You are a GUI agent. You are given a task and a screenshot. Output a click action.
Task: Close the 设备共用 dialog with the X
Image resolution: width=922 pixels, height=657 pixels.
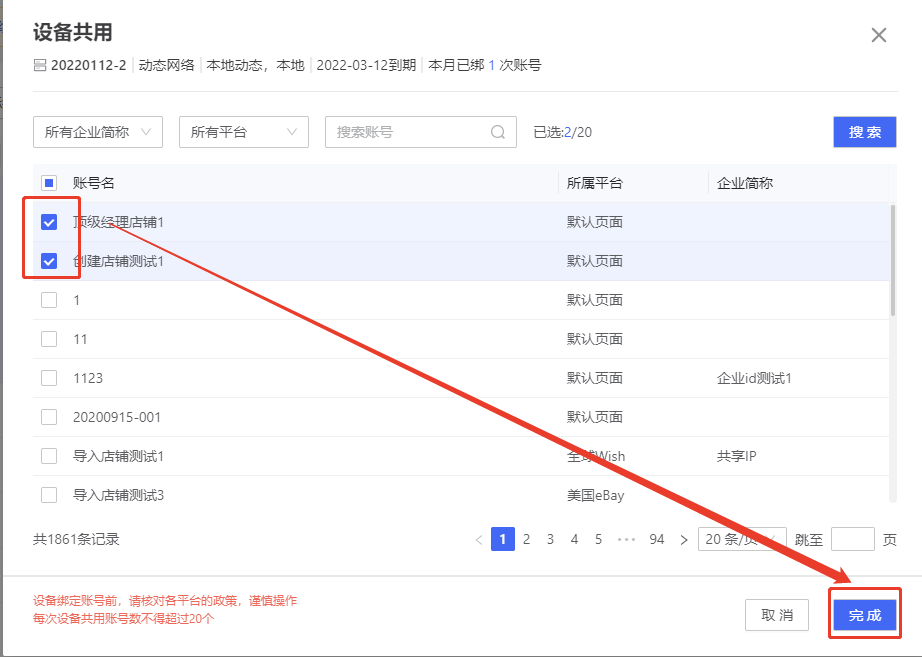pos(878,34)
